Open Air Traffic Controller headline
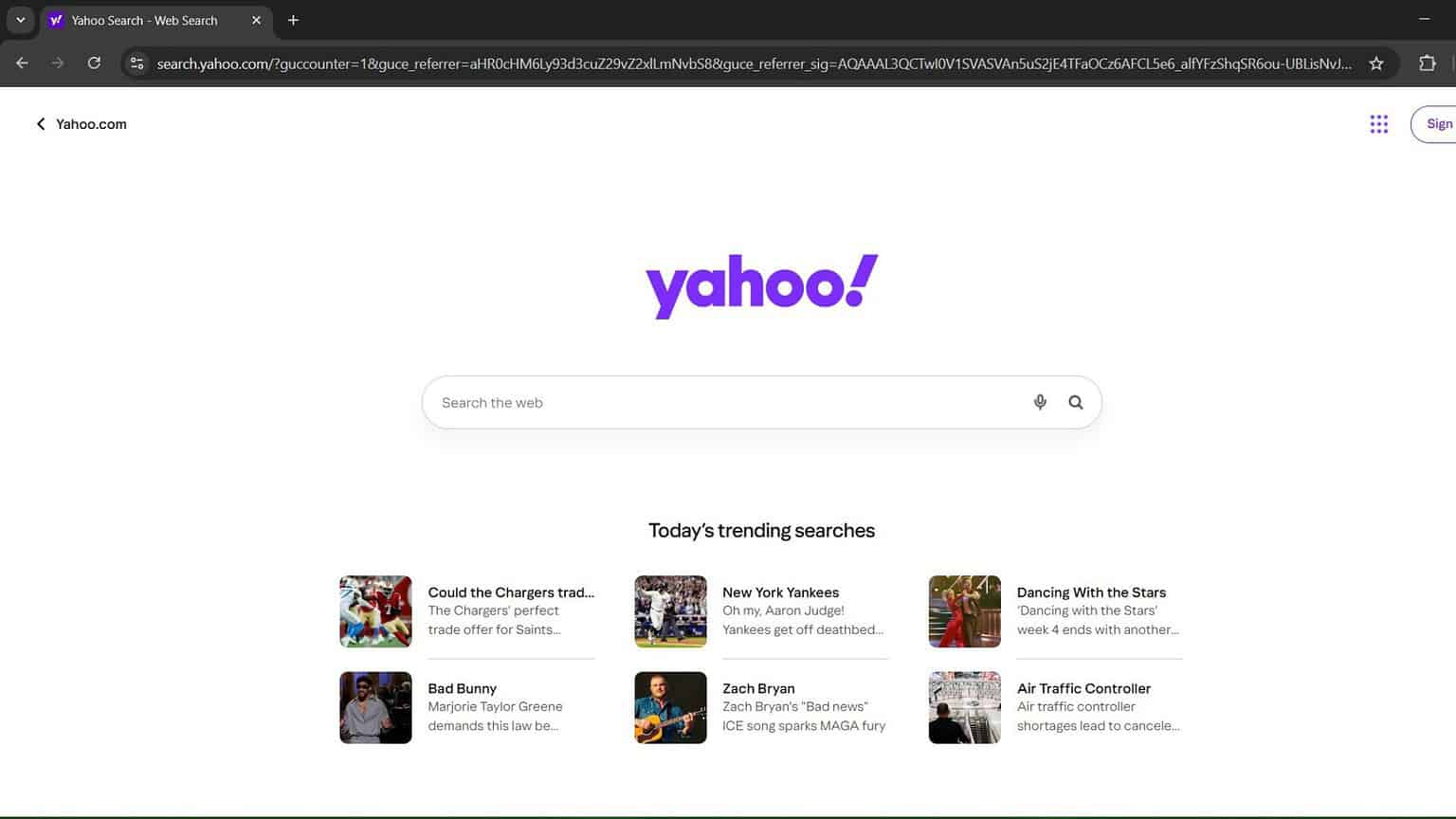Image resolution: width=1456 pixels, height=819 pixels. (1083, 689)
